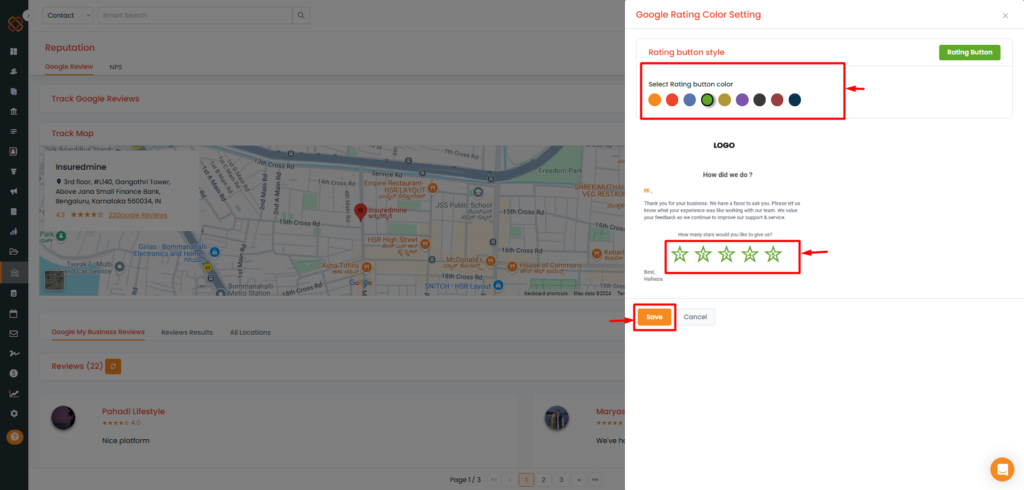Select Google My Business Reviews tab
Viewport: 1024px width, 490px height.
98,332
